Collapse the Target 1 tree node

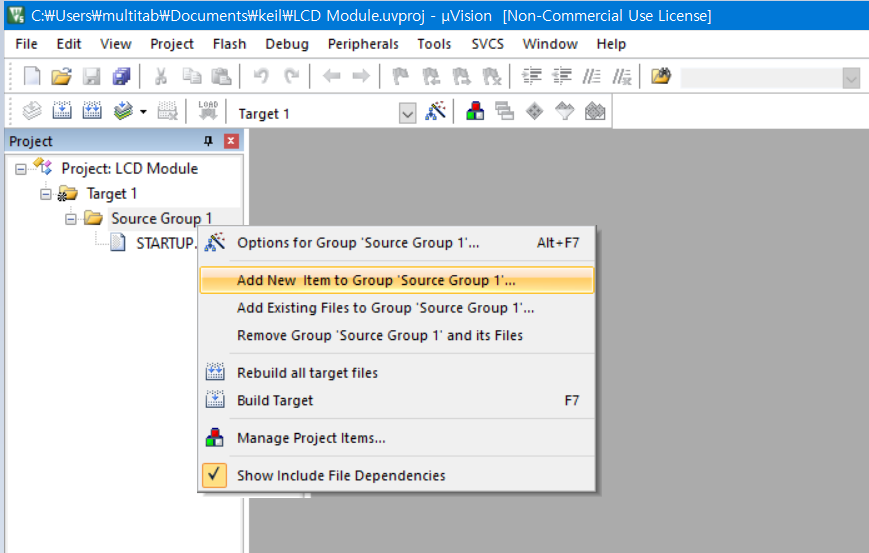click(46, 194)
